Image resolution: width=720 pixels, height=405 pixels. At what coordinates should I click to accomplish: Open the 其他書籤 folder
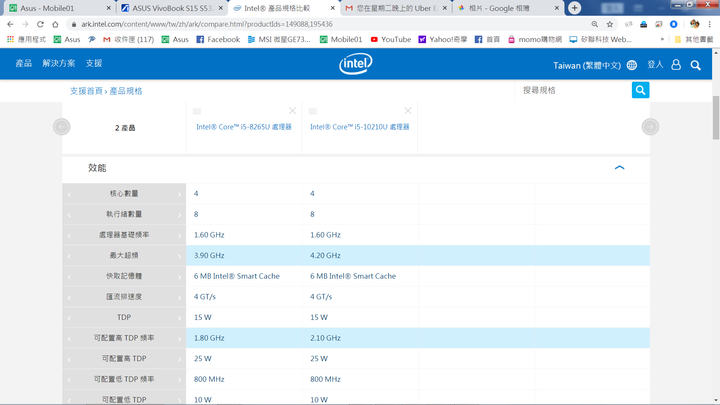(694, 39)
